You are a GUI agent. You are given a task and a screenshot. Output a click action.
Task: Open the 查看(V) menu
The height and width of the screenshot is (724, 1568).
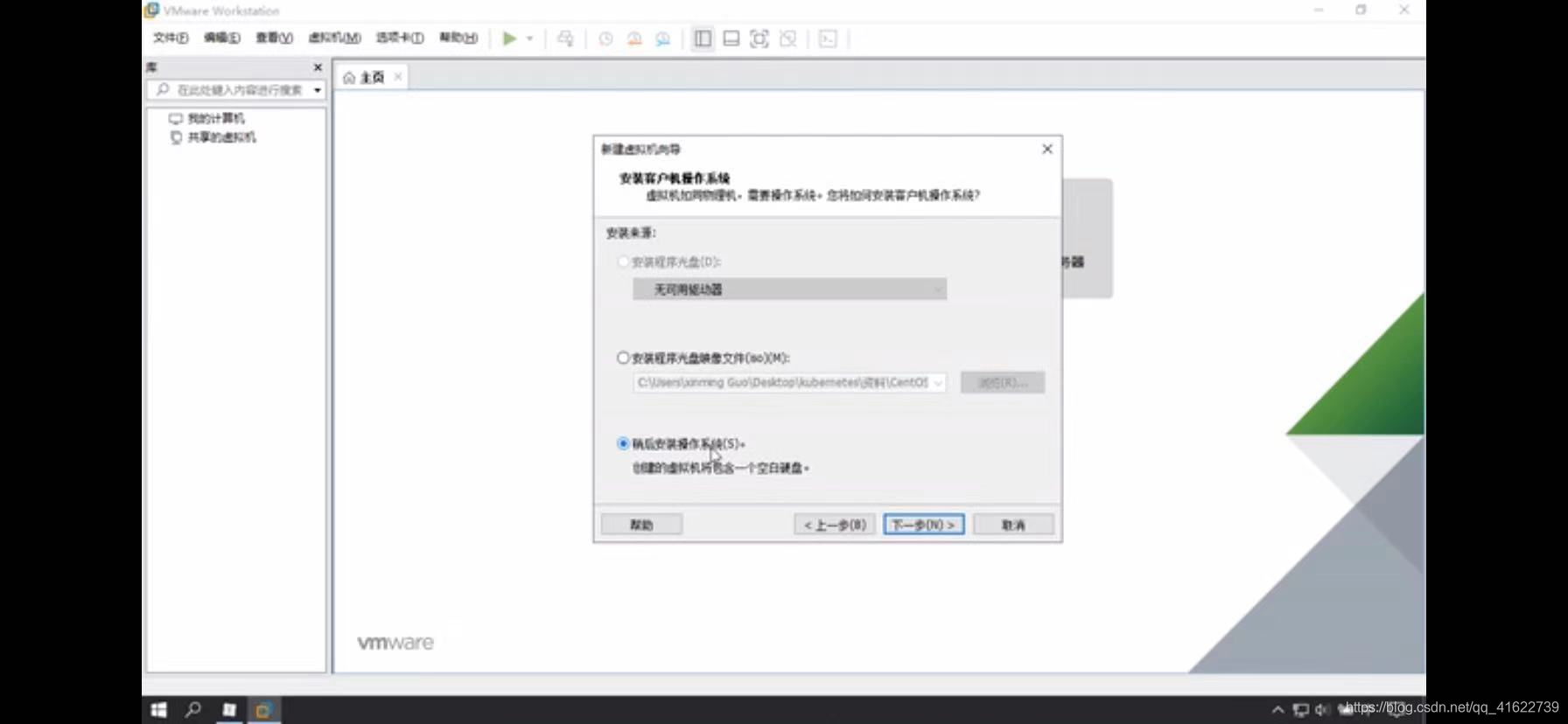point(274,38)
